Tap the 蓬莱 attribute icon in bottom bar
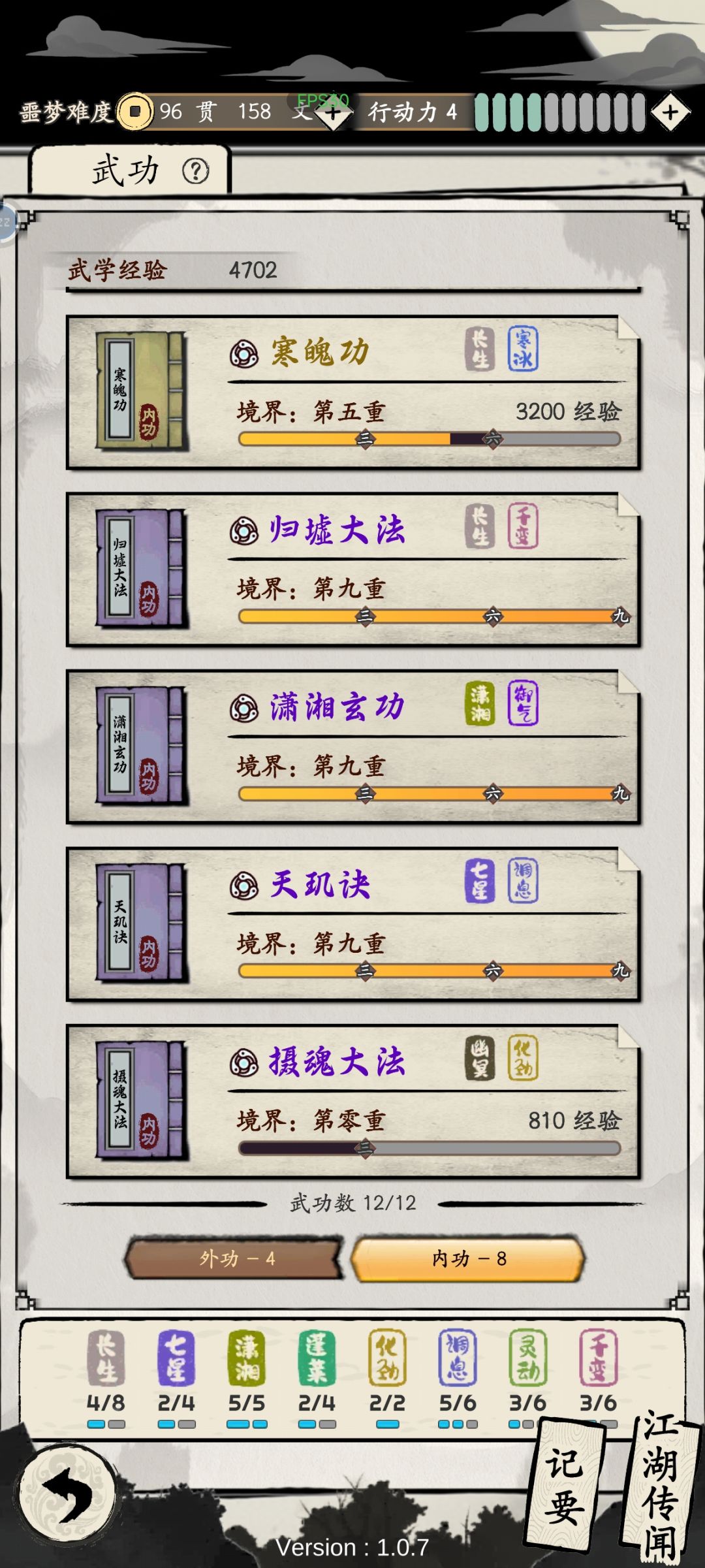The image size is (705, 1568). coord(317,1358)
